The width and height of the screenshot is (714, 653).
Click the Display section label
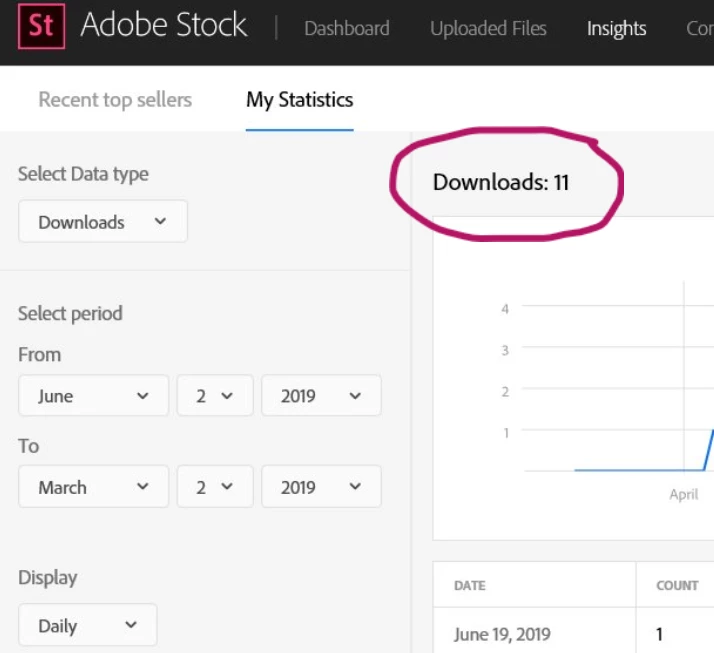coord(48,577)
